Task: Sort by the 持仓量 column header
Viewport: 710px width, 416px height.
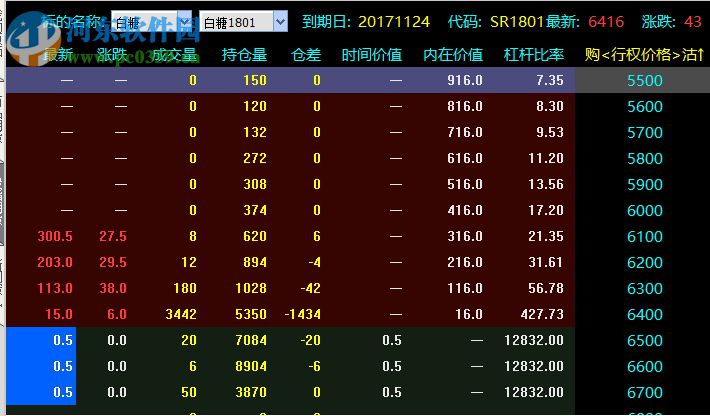Action: 244,55
